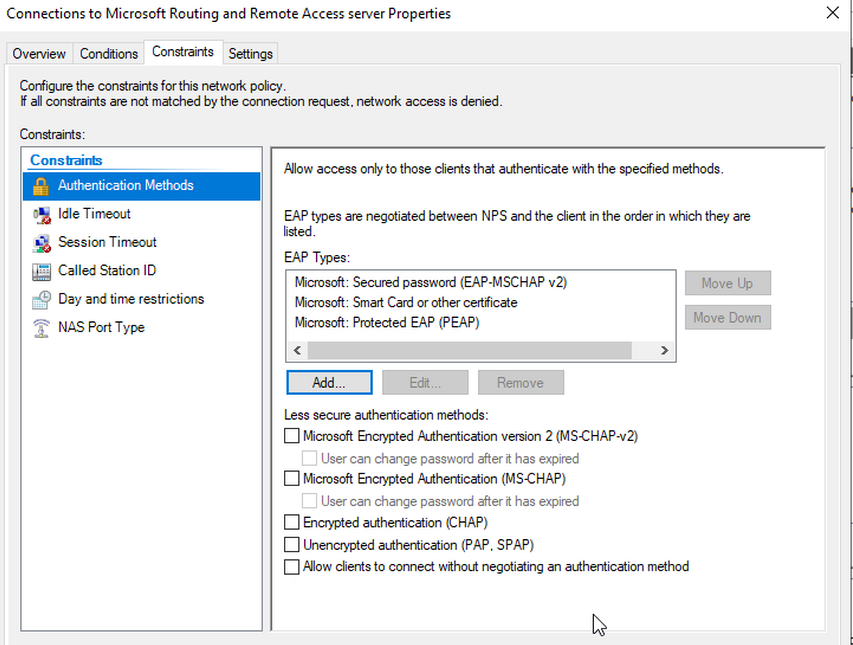Screen dimensions: 853x645
Task: Enable Microsoft Encrypted Authentication (MS-CHAP) checkbox
Action: [x=292, y=479]
